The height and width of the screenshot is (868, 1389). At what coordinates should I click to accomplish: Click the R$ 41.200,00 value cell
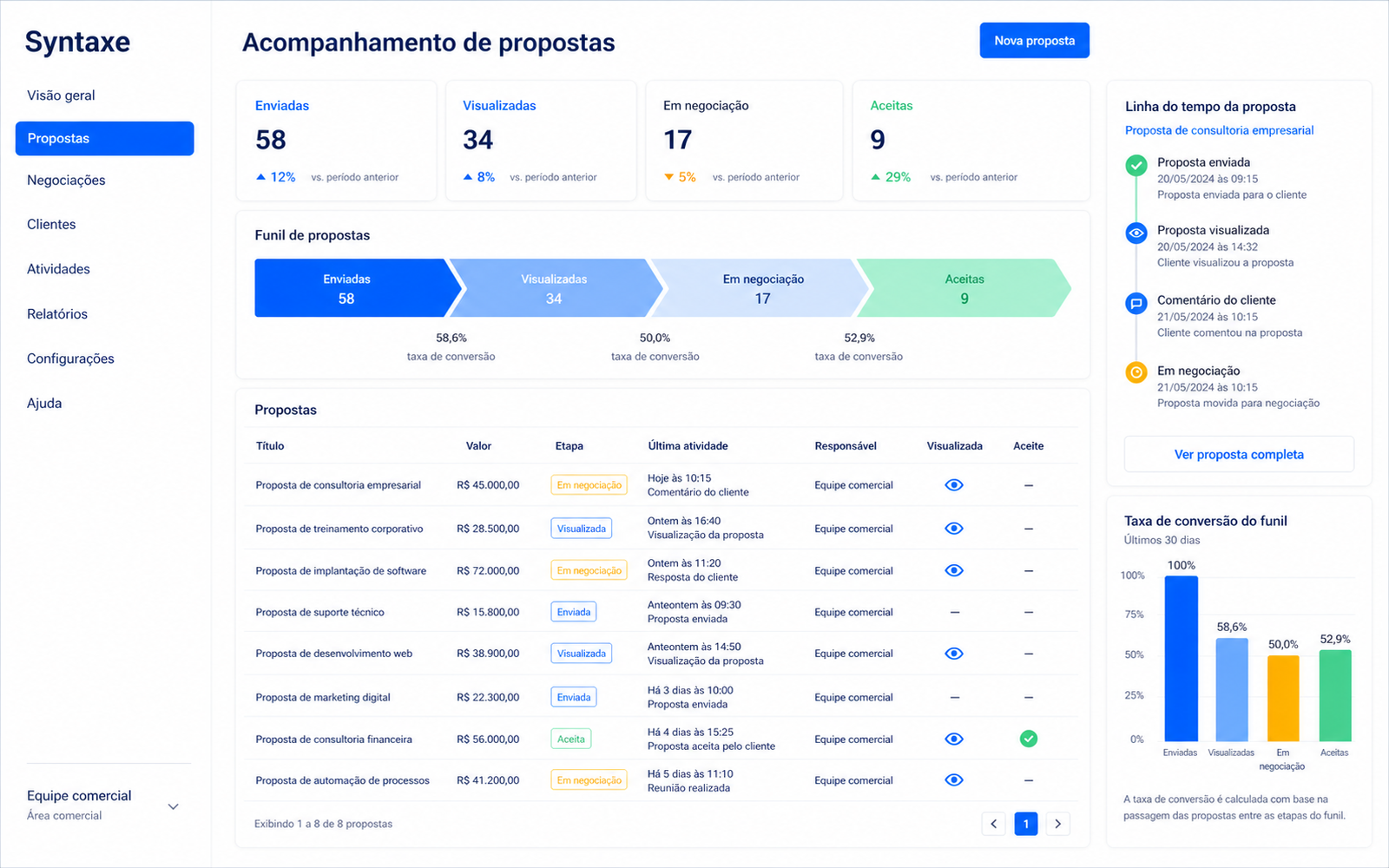click(x=488, y=780)
